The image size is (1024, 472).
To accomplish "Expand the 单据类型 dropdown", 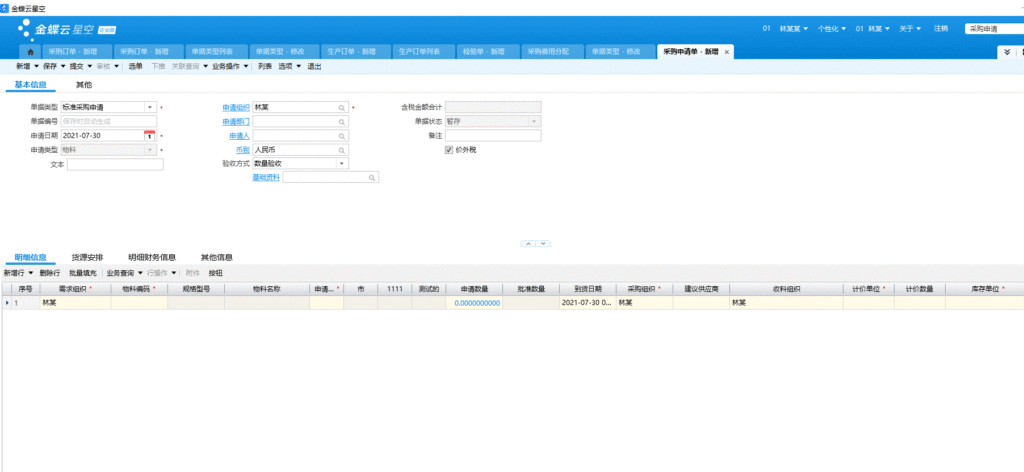I will [150, 107].
